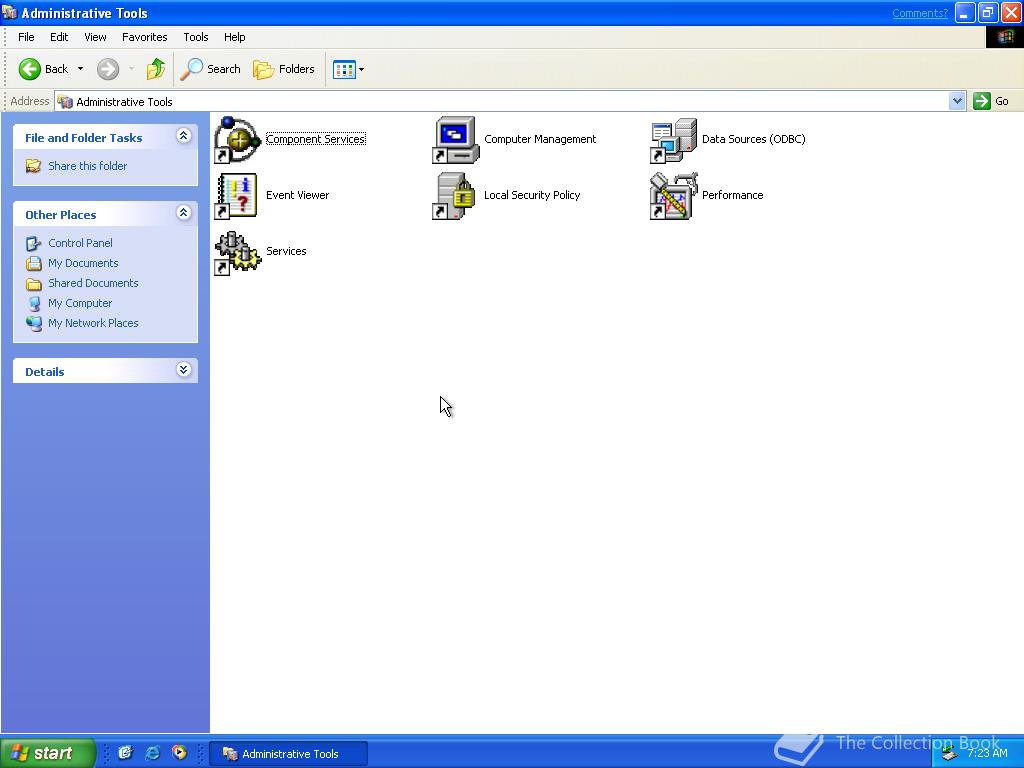Go to Control Panel link
Screen dimensions: 1024x768
(80, 243)
